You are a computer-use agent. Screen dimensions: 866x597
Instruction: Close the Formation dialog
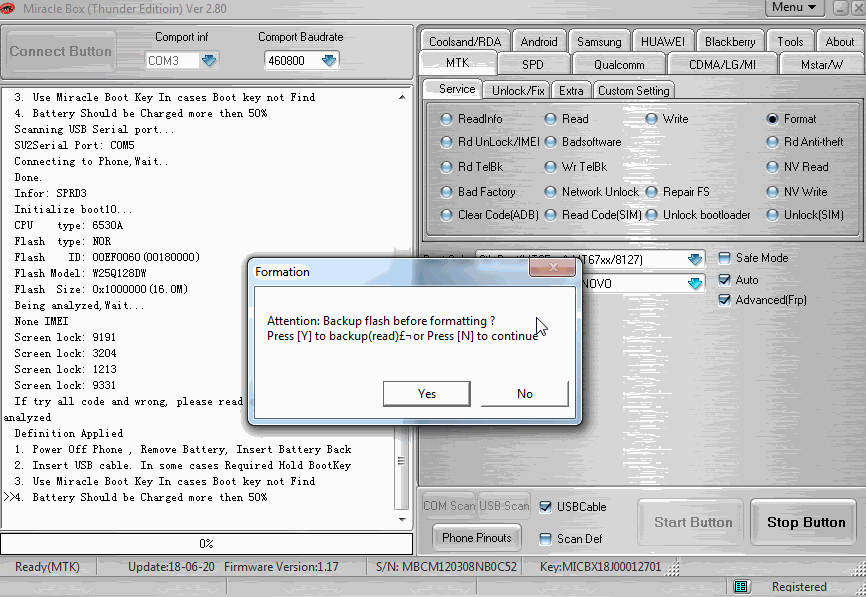click(553, 268)
